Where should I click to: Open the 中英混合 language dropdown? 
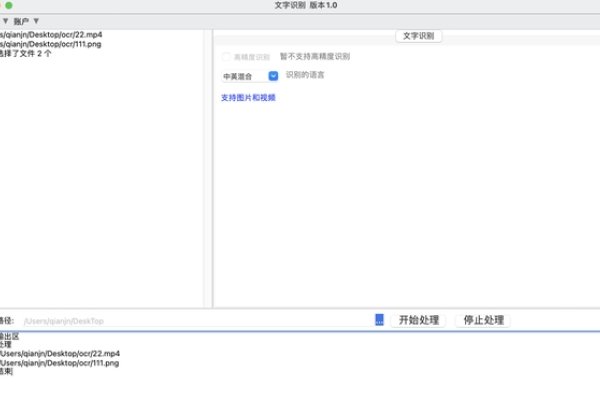(x=250, y=76)
